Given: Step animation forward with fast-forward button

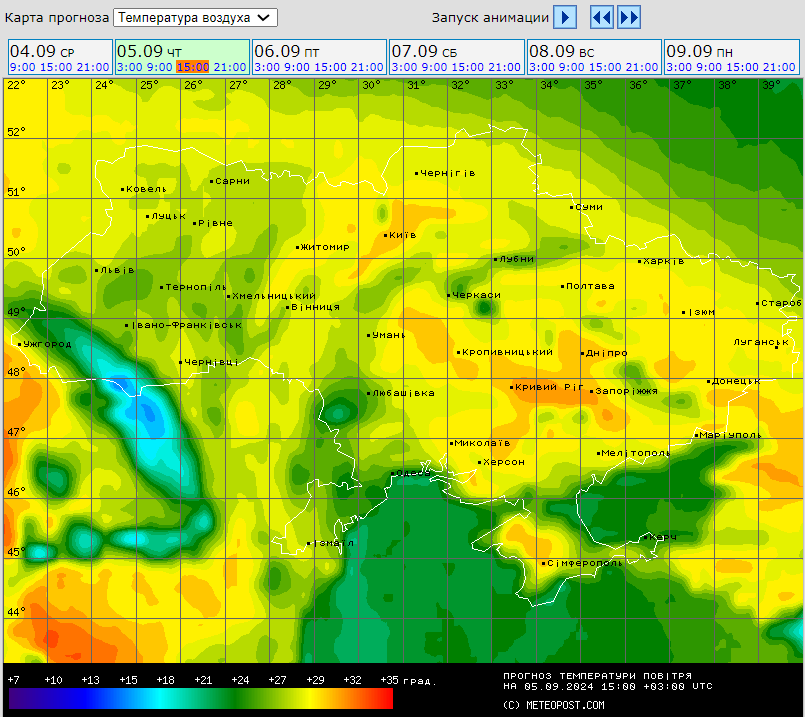Looking at the screenshot, I should click(x=629, y=17).
